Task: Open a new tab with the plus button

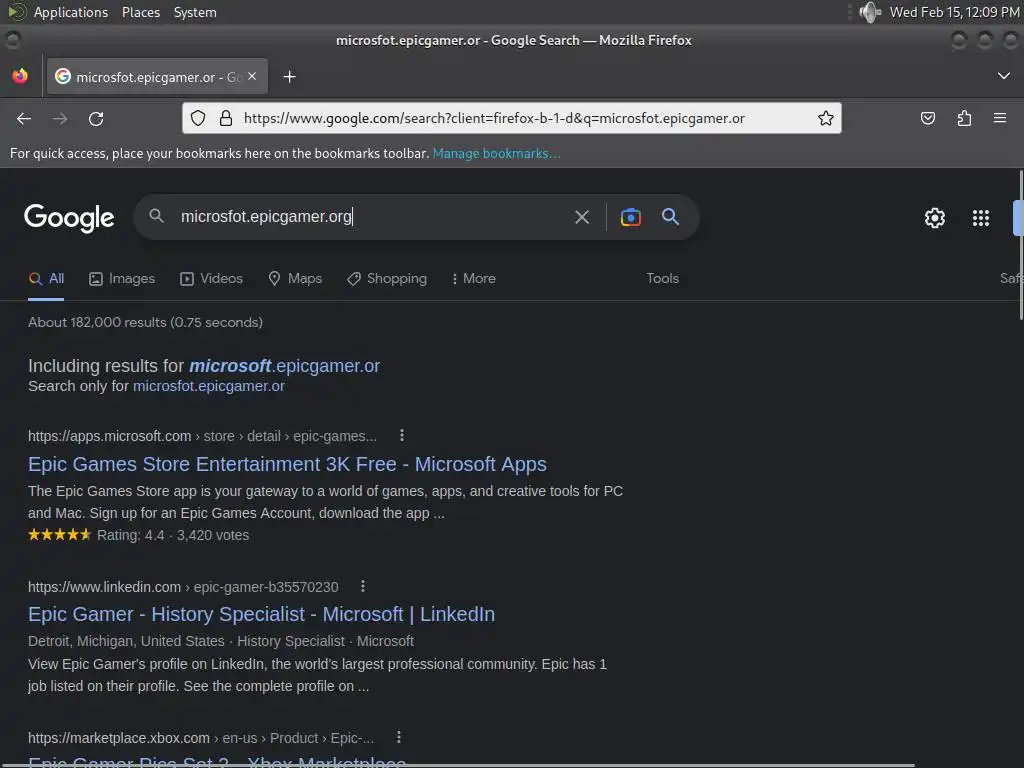Action: (x=289, y=77)
